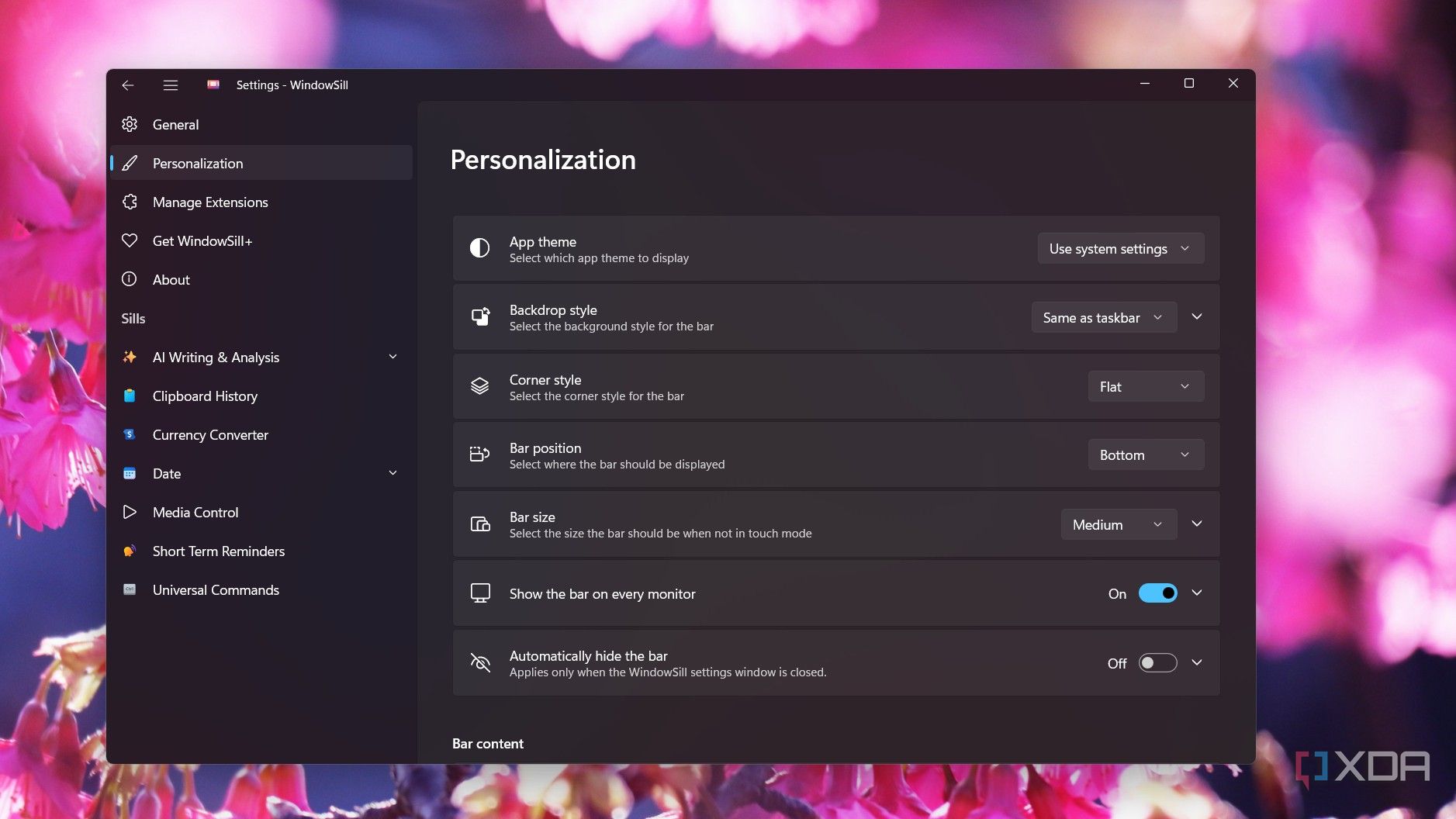The width and height of the screenshot is (1456, 819).
Task: Click the AI Writing & Analysis sparkle icon
Action: [x=130, y=357]
